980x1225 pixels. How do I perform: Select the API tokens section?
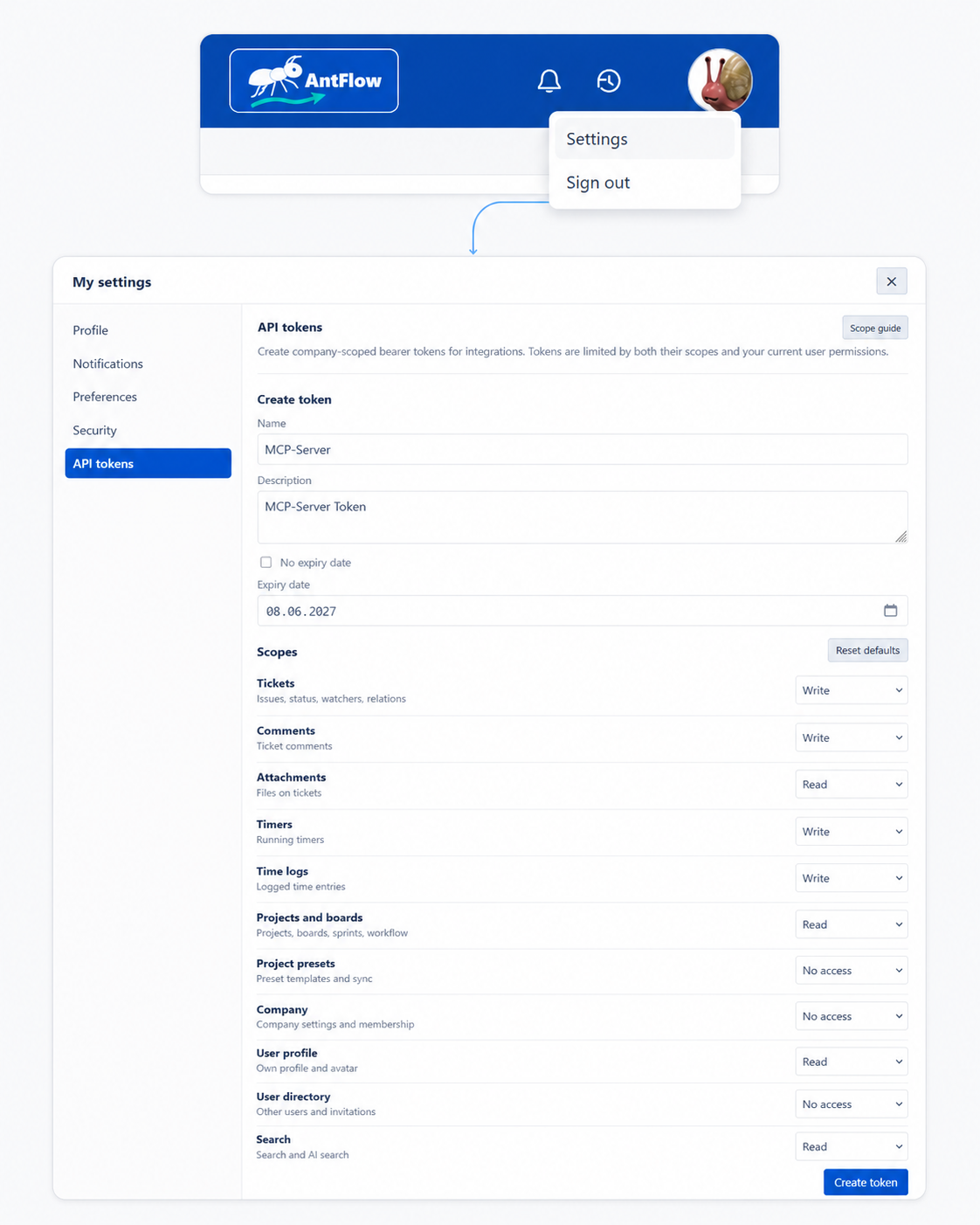click(148, 463)
